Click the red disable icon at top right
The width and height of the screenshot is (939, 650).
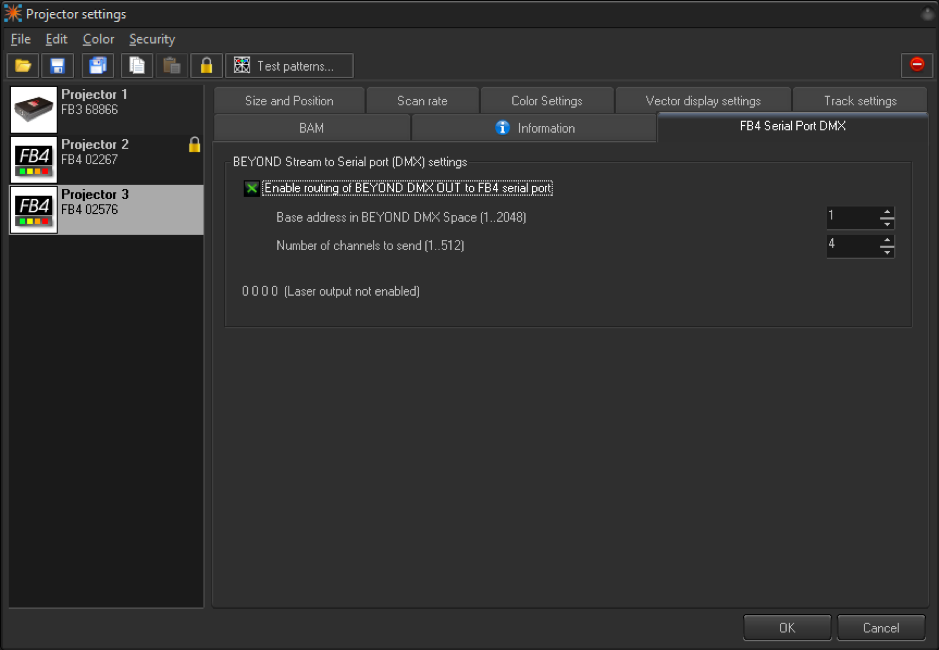tap(916, 64)
